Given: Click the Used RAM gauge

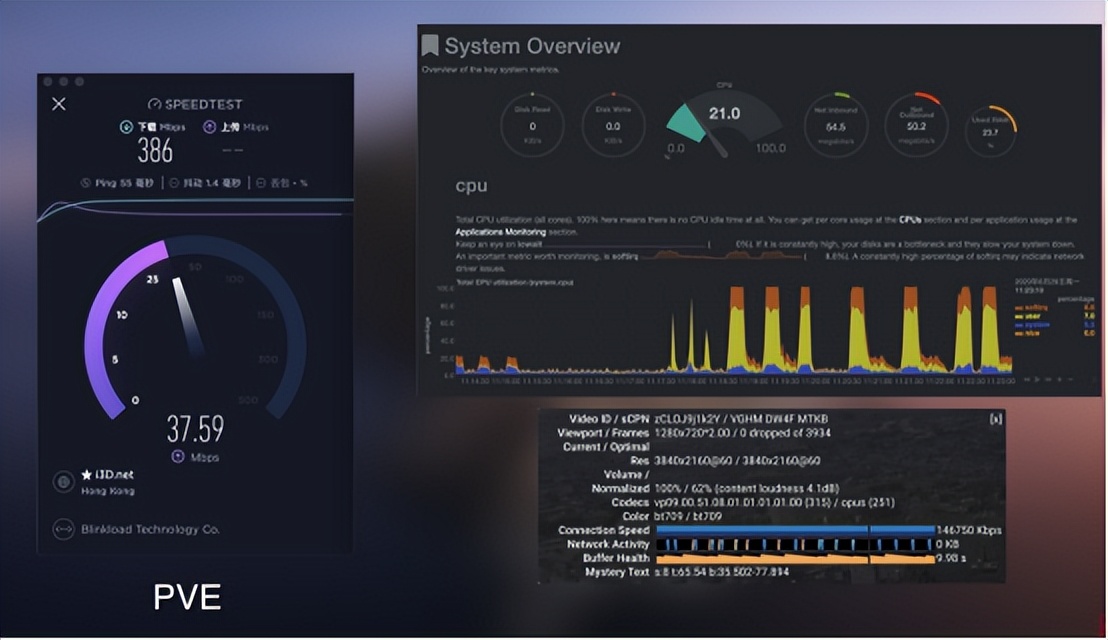Looking at the screenshot, I should click(991, 131).
